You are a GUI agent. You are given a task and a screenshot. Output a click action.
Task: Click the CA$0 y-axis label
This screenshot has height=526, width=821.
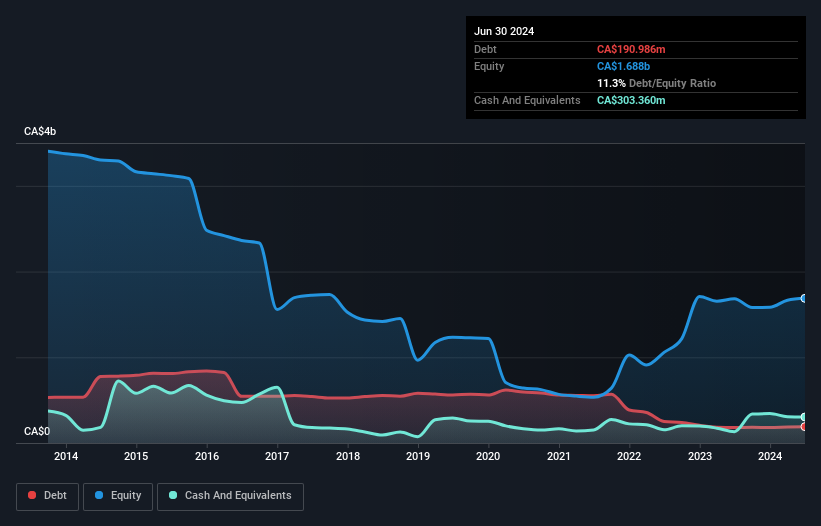[37, 431]
